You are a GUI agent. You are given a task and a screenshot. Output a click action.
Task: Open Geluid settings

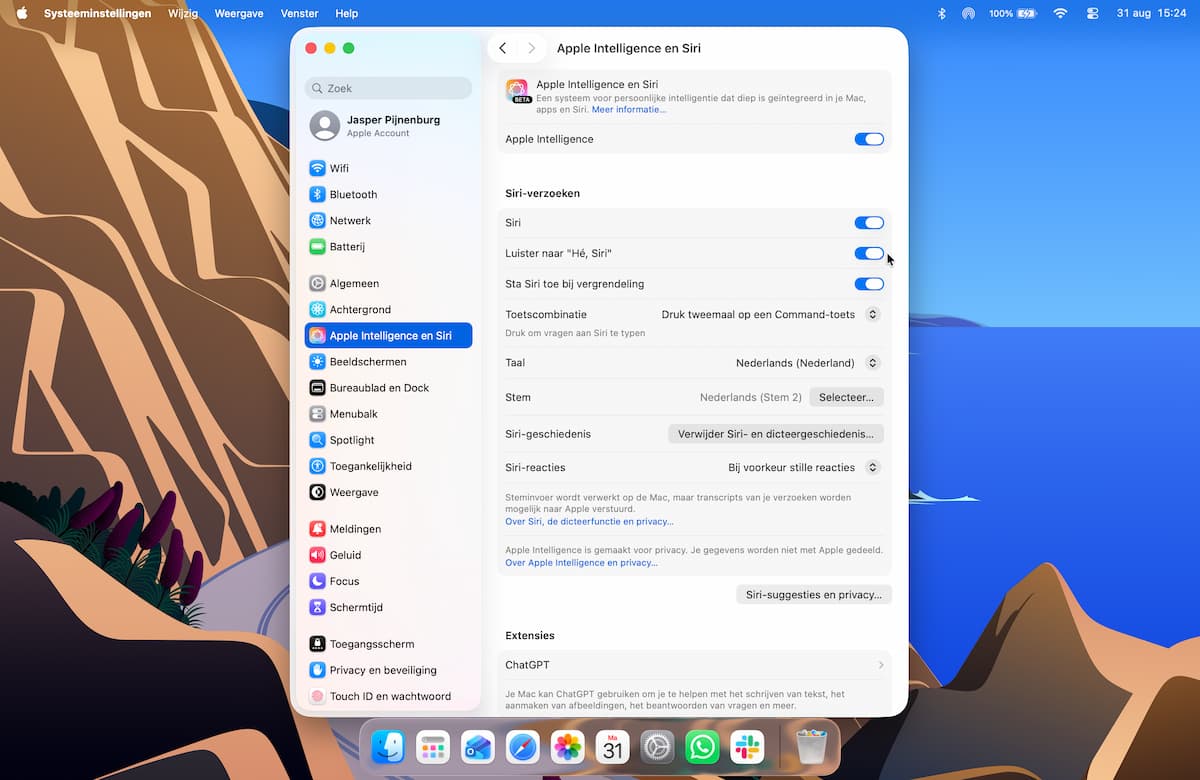(388, 554)
